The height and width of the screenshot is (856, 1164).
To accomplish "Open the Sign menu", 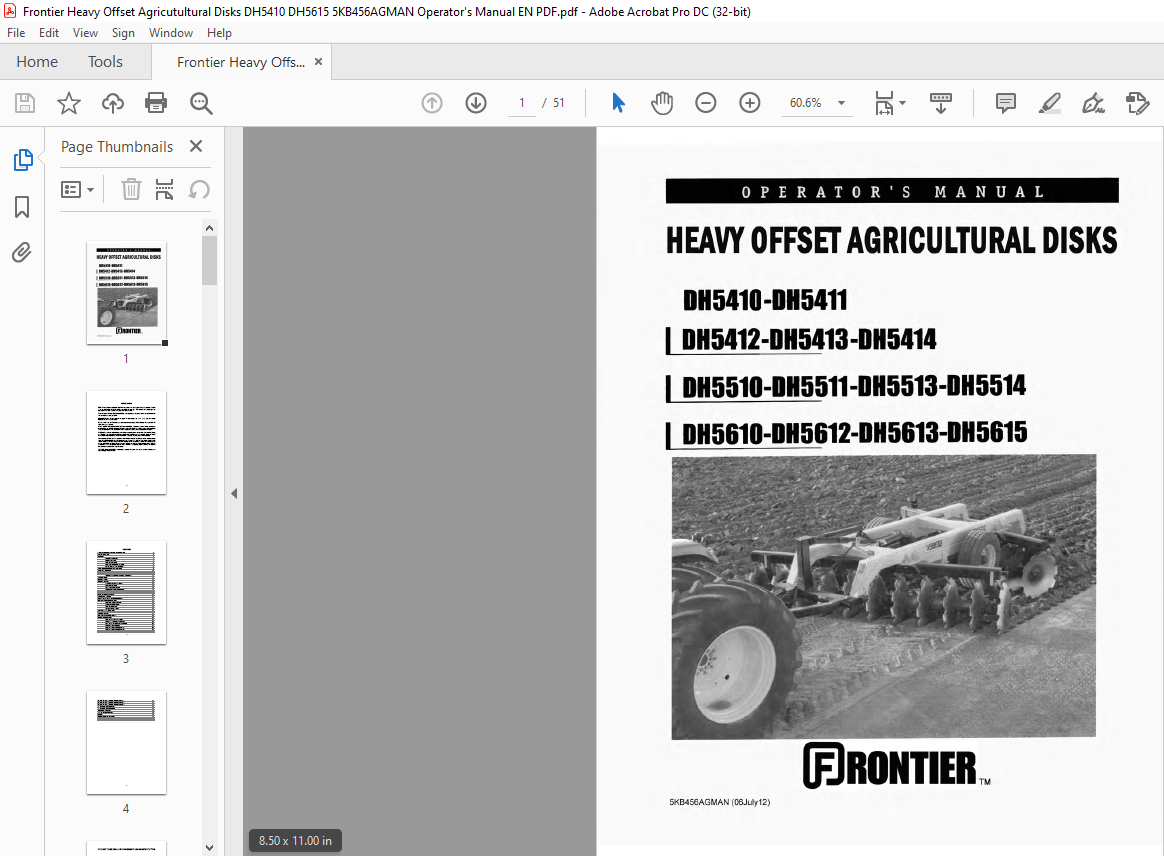I will coord(123,33).
